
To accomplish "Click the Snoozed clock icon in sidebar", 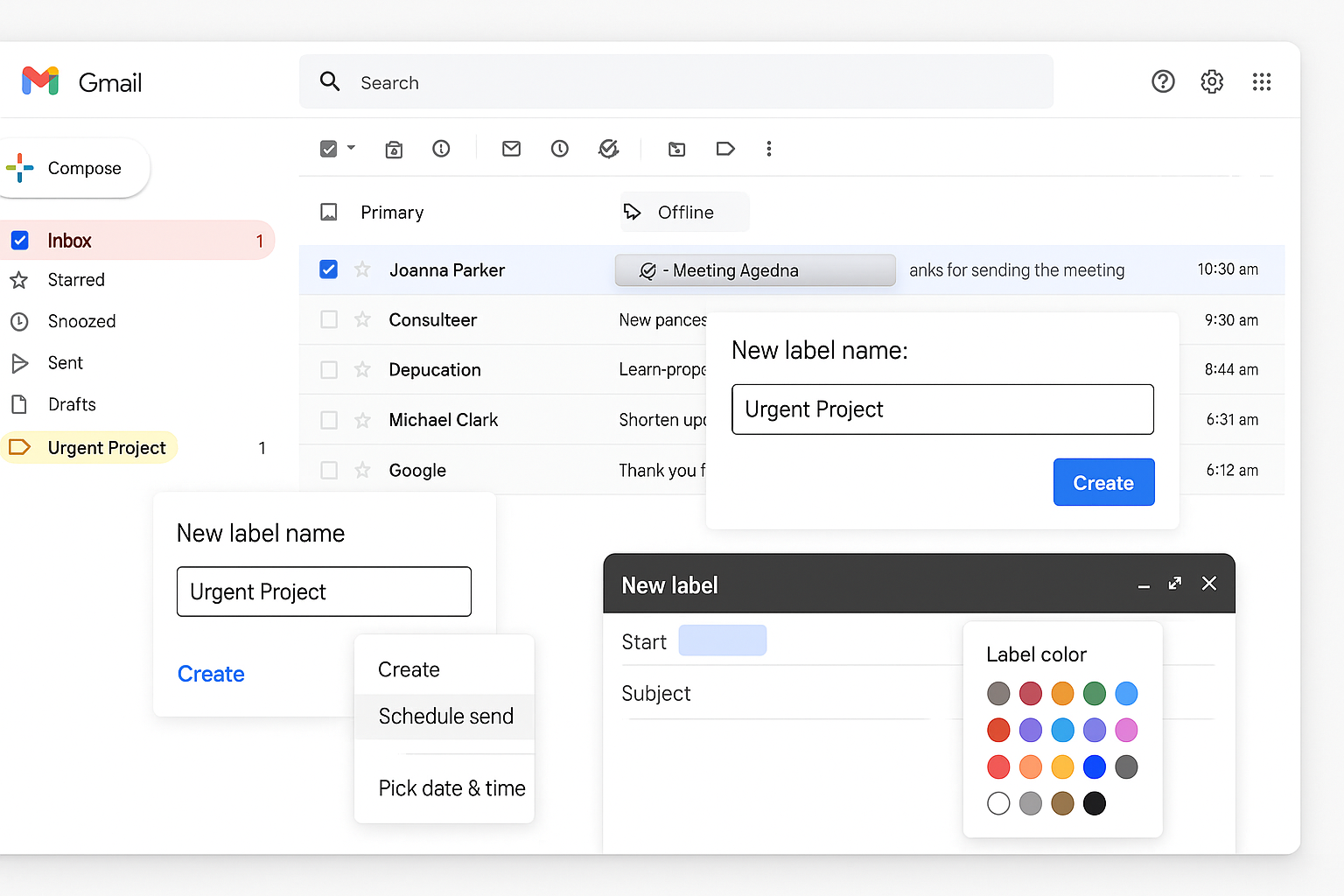I will pyautogui.click(x=19, y=321).
